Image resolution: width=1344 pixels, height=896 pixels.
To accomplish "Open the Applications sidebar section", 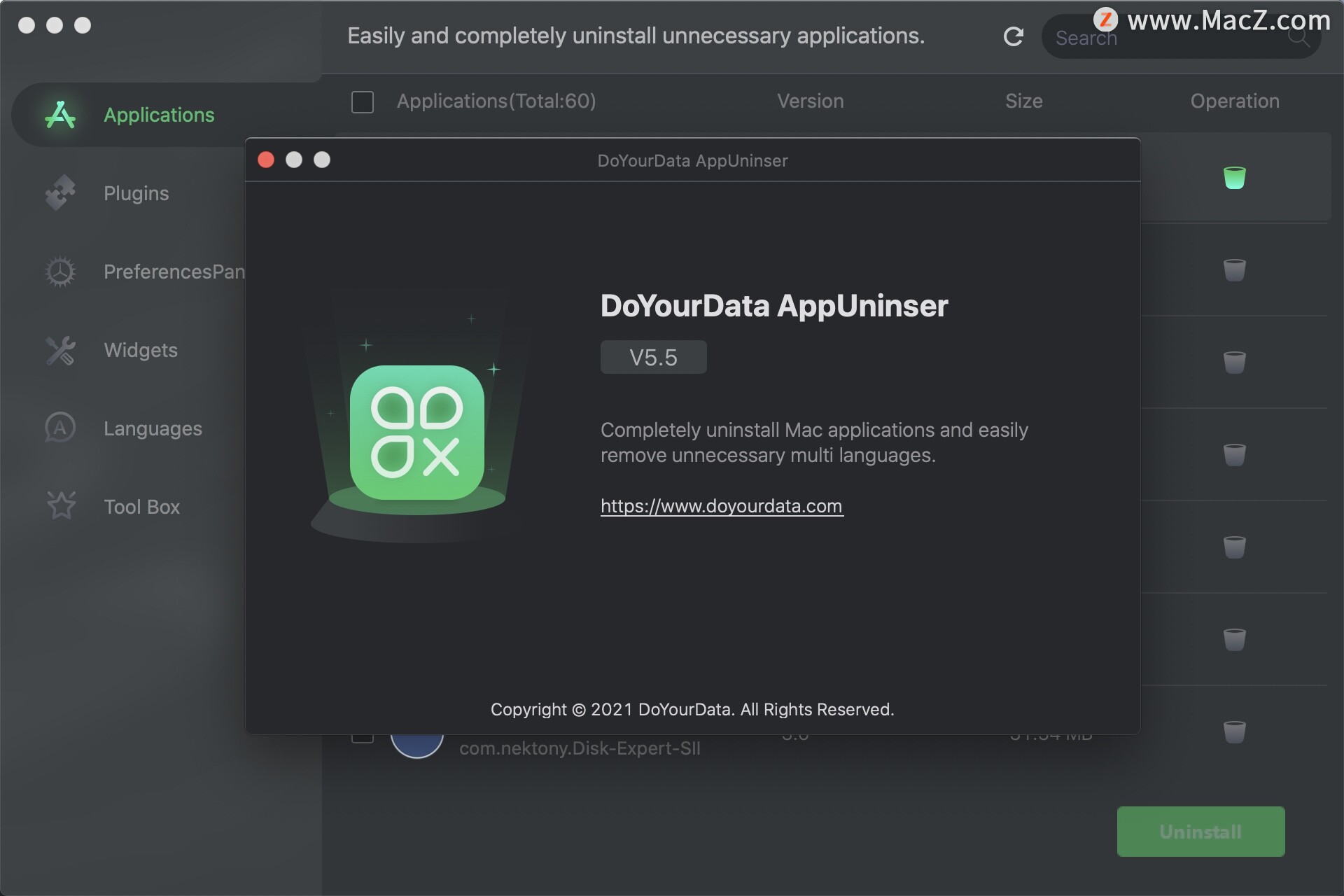I will (161, 115).
